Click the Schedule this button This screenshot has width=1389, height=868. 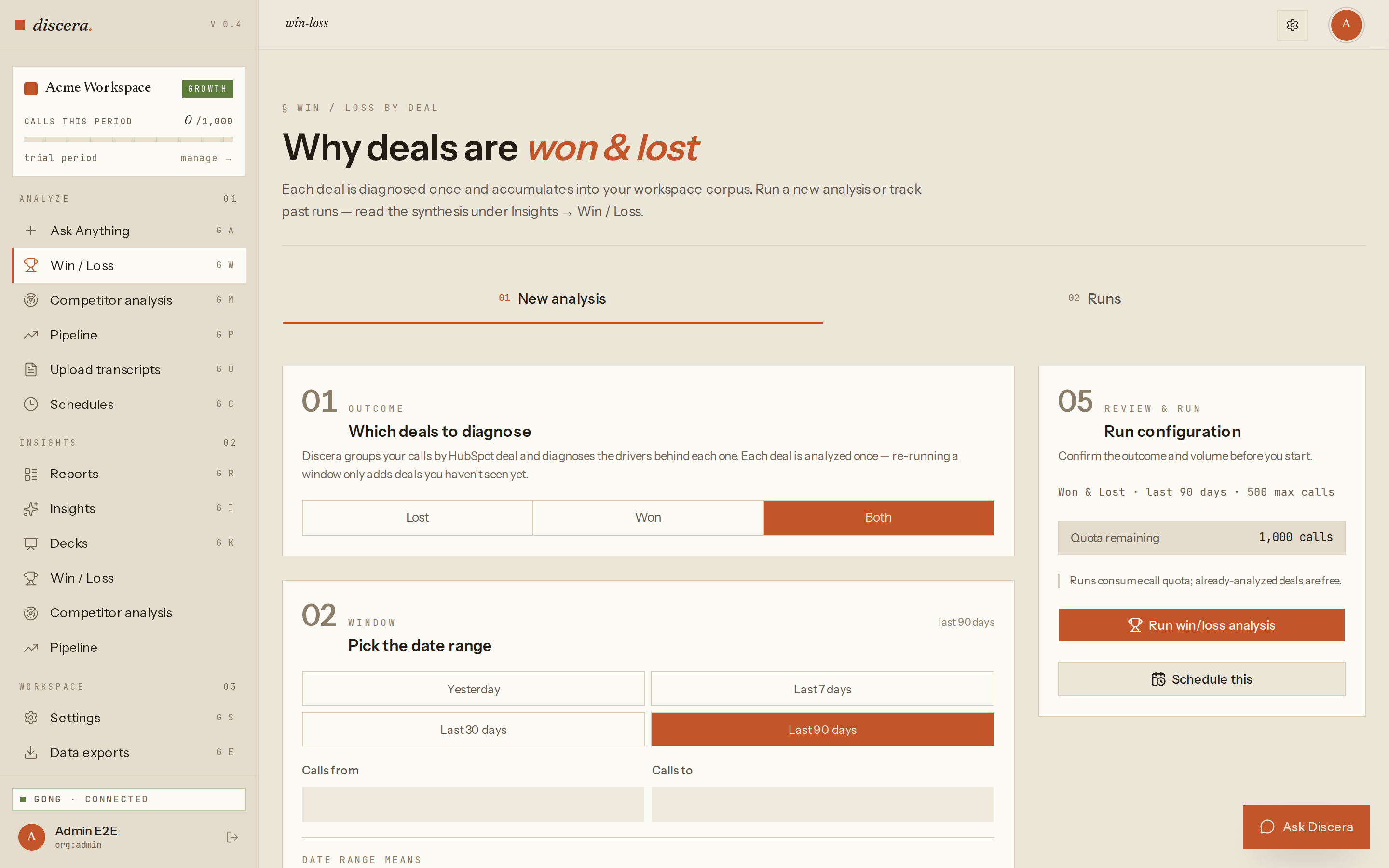click(1201, 679)
